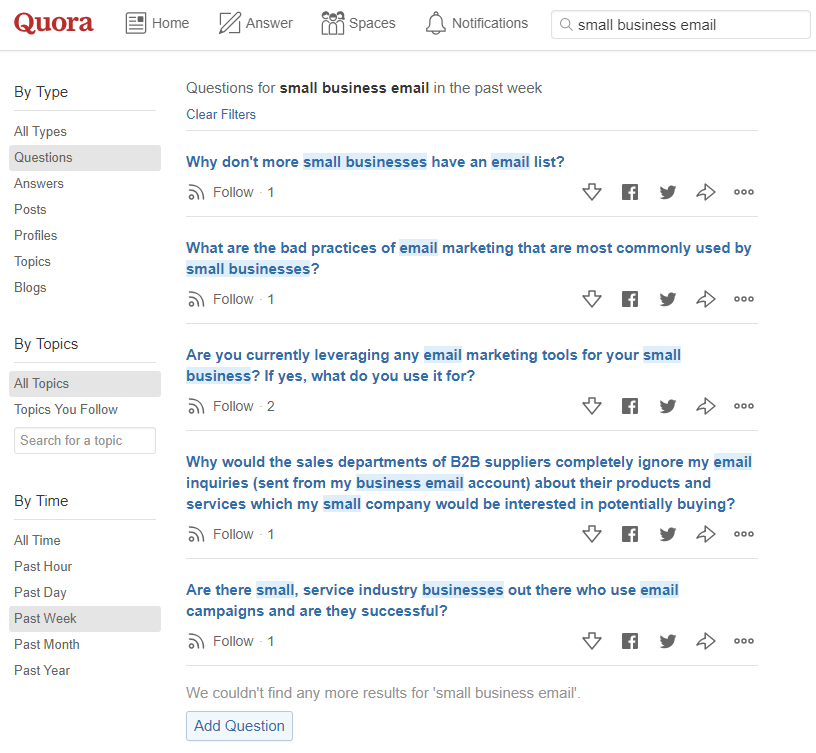
Task: Go to the Home feed
Action: coord(157,23)
